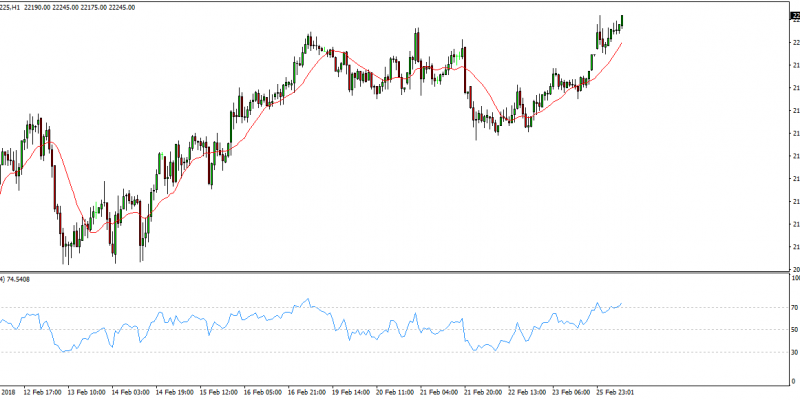Select the red moving average line's right end

pyautogui.click(x=621, y=43)
